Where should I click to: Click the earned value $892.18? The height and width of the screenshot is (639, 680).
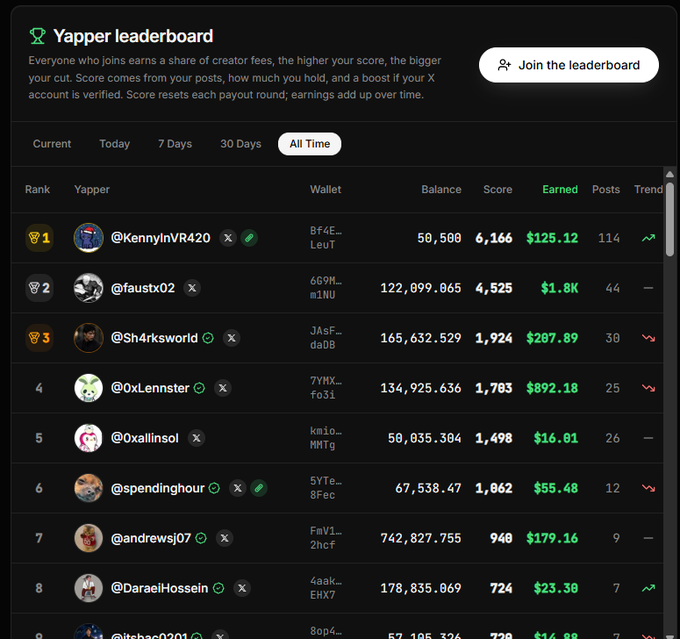(x=552, y=388)
